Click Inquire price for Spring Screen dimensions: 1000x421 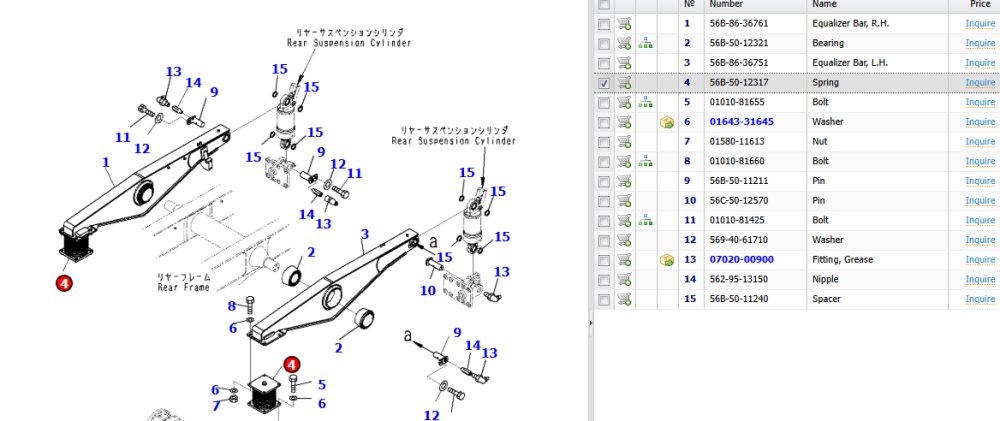pos(980,83)
